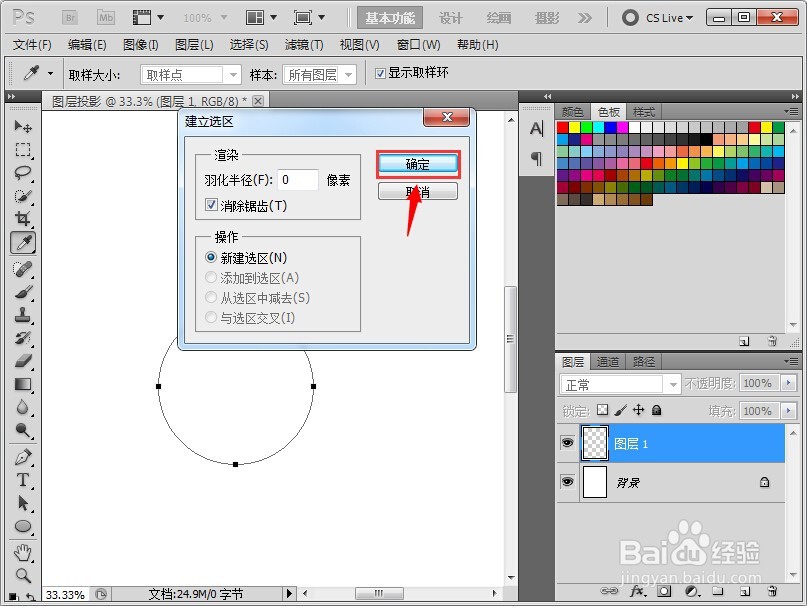Select the New Selection radio button

(210, 257)
